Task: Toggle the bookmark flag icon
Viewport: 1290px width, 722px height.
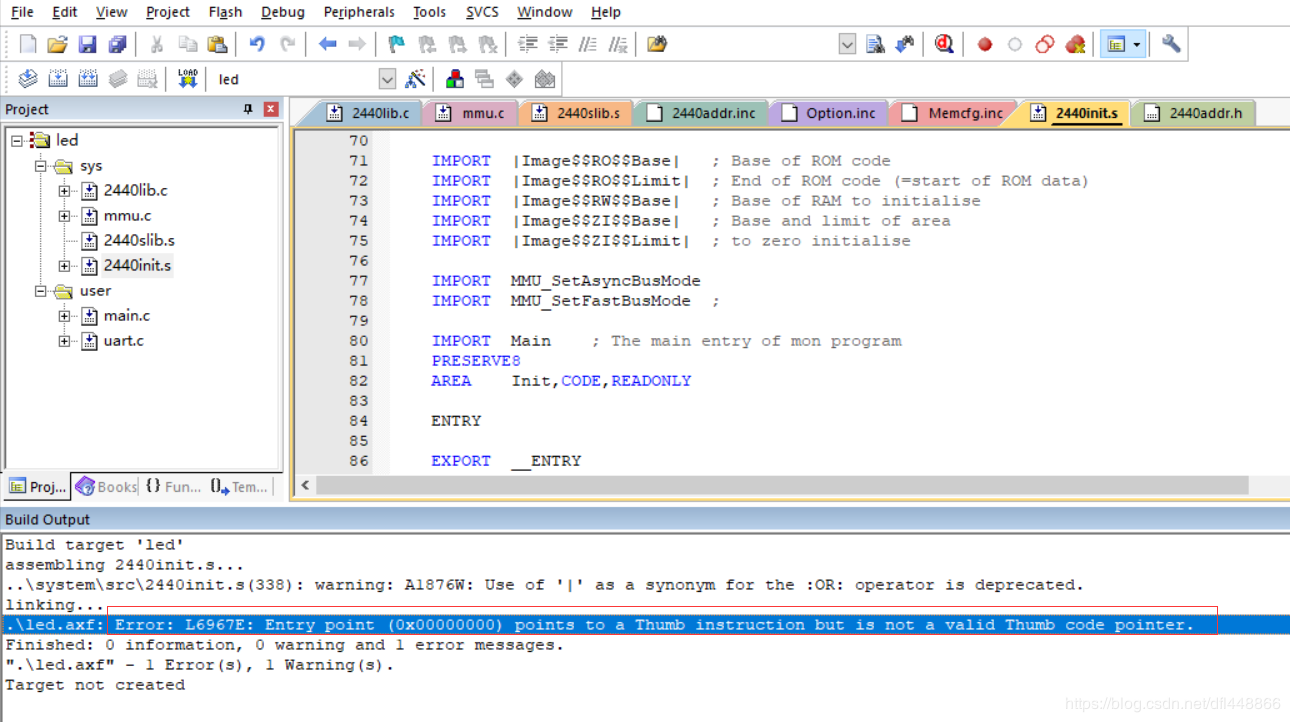Action: coord(396,44)
